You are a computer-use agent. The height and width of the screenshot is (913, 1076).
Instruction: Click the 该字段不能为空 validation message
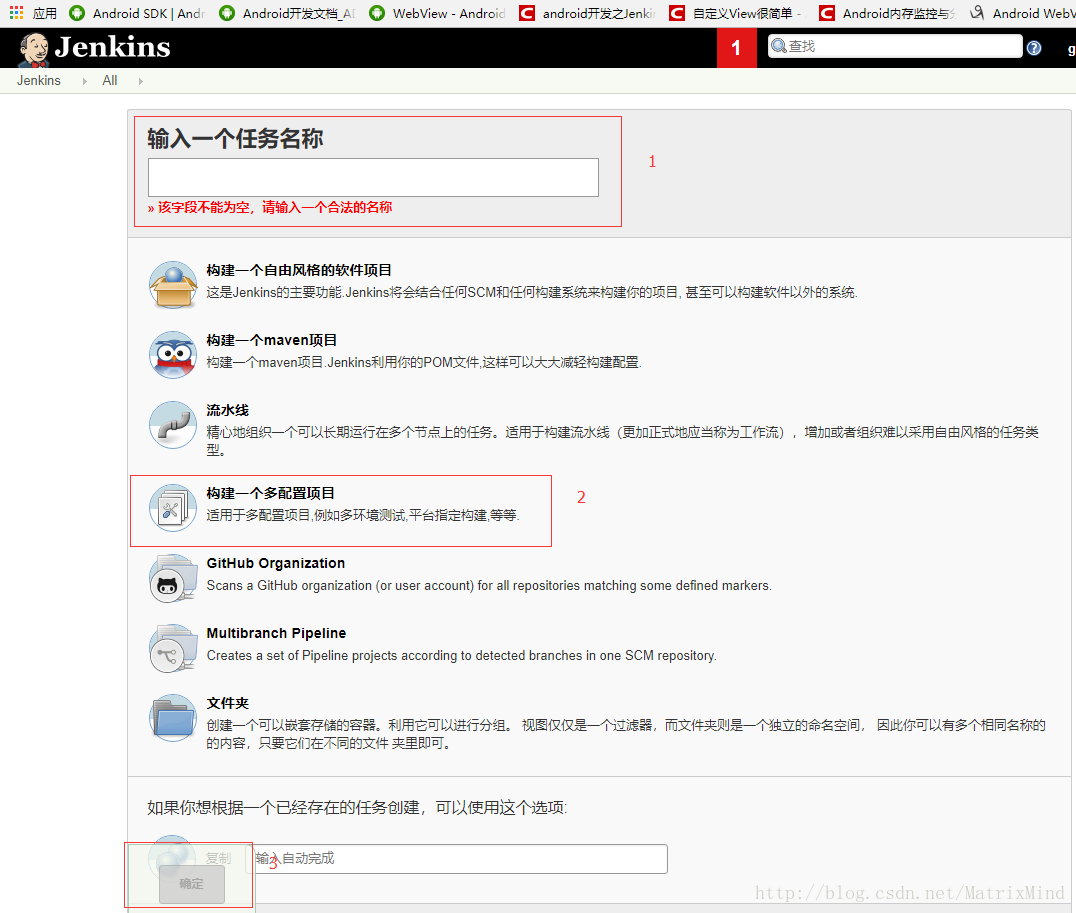point(270,207)
